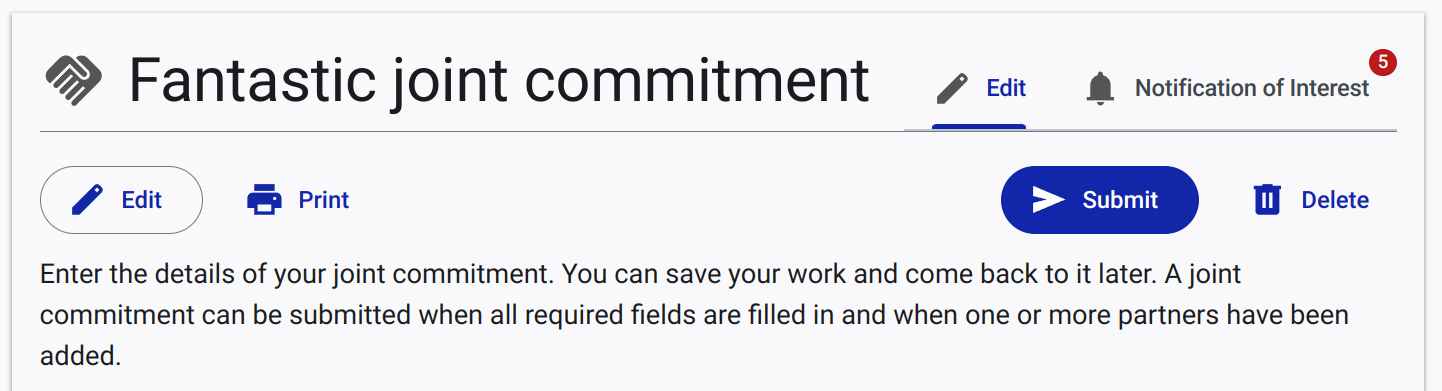Open the Notification of Interest tab
This screenshot has width=1442, height=391.
[x=1252, y=88]
